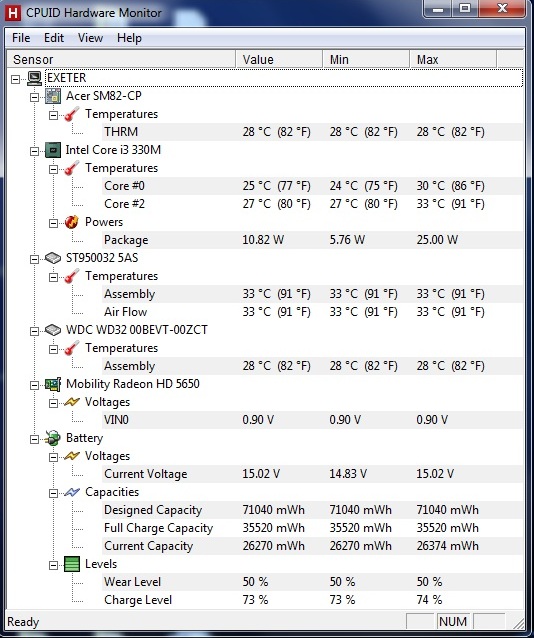This screenshot has width=534, height=638.
Task: Select the Mobility Radeon HD 5650 card icon
Action: 53,384
